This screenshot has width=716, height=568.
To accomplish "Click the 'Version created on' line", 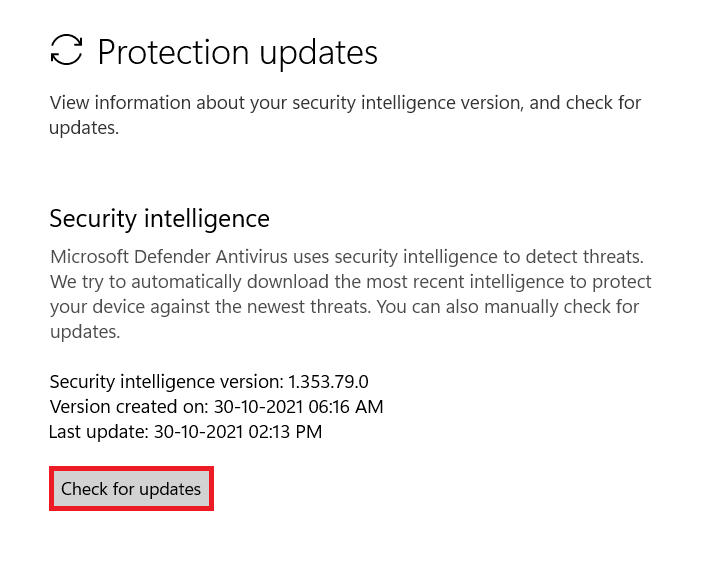I will pyautogui.click(x=216, y=407).
